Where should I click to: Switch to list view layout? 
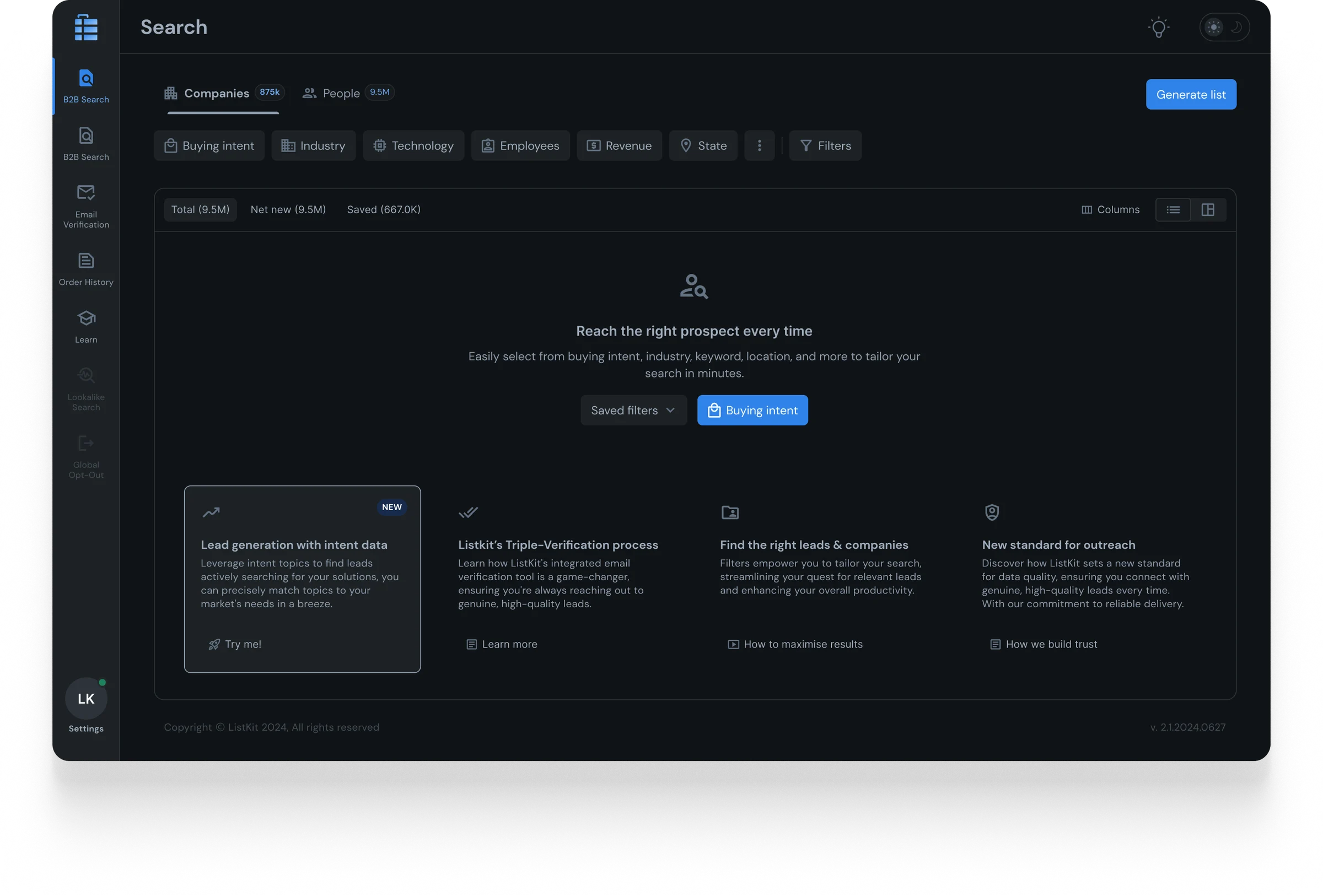point(1172,210)
